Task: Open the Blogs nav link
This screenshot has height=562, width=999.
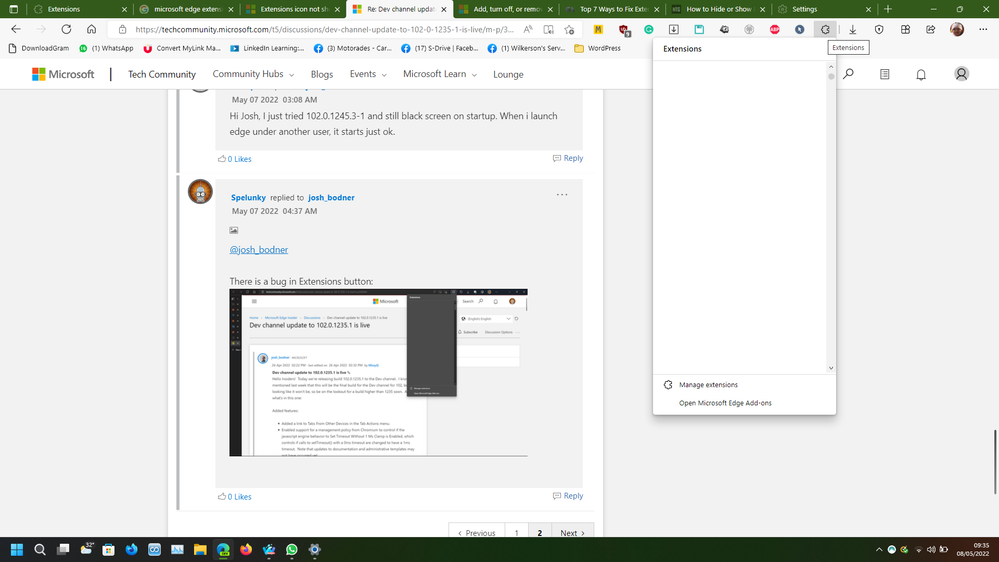Action: click(322, 74)
